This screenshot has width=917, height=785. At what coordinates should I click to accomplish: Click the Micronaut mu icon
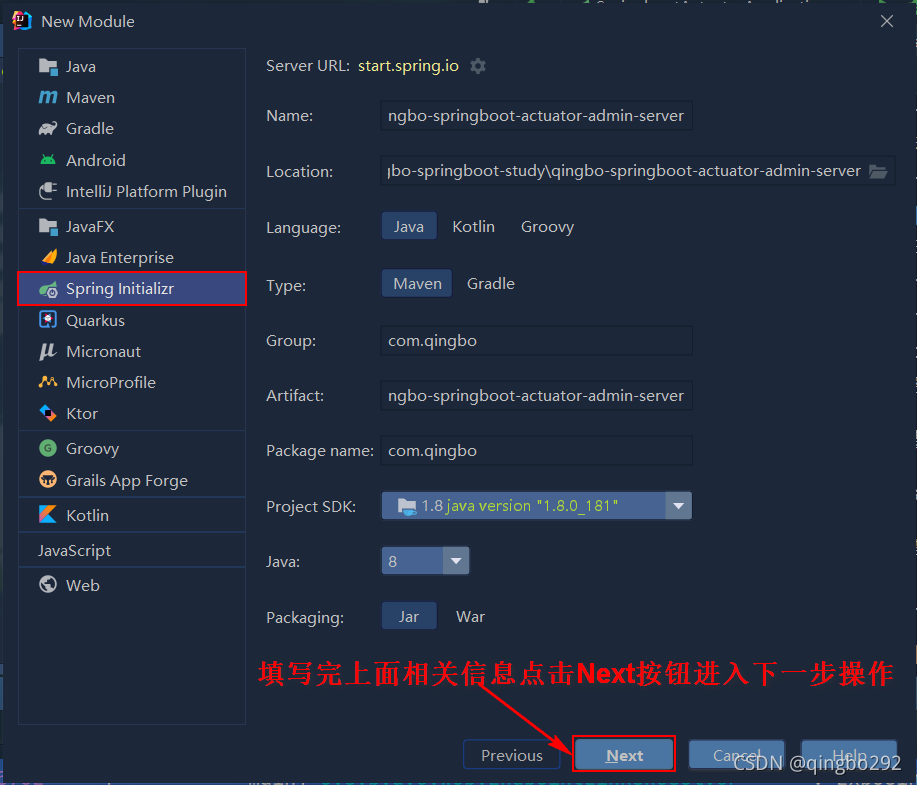point(48,352)
